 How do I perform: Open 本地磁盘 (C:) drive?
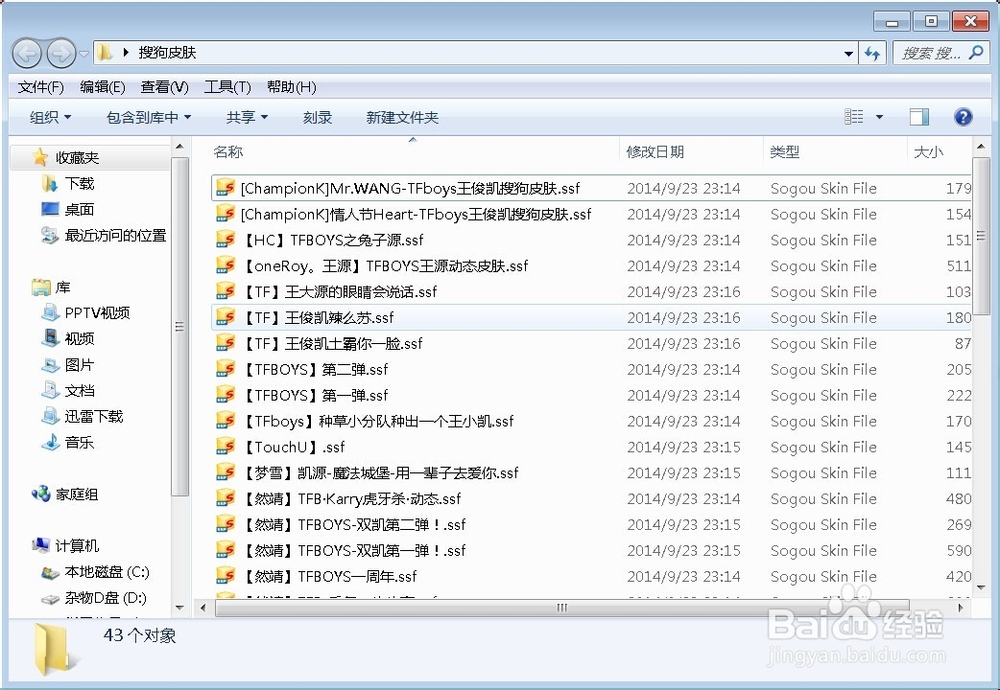pyautogui.click(x=107, y=572)
